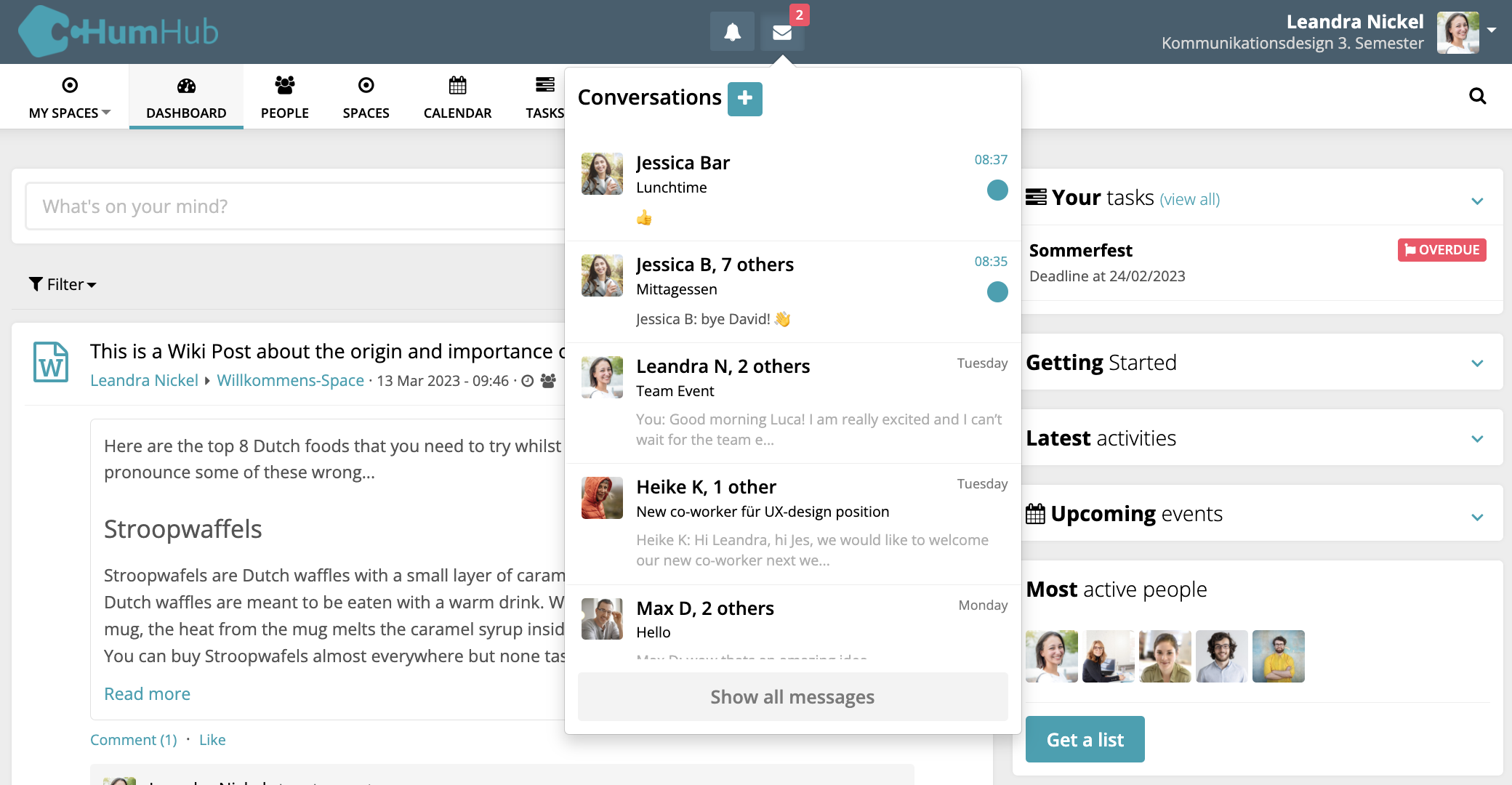The width and height of the screenshot is (1512, 785).
Task: Click the search magnifier icon
Action: (1477, 96)
